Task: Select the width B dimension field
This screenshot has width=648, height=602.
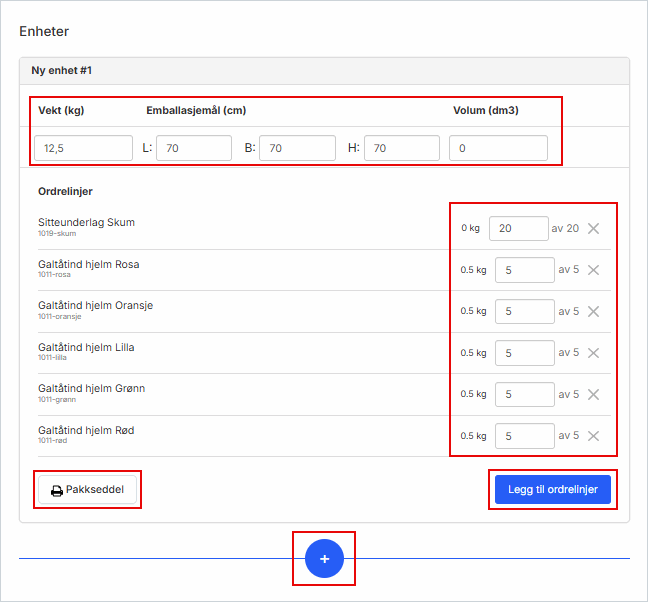Action: (x=297, y=148)
